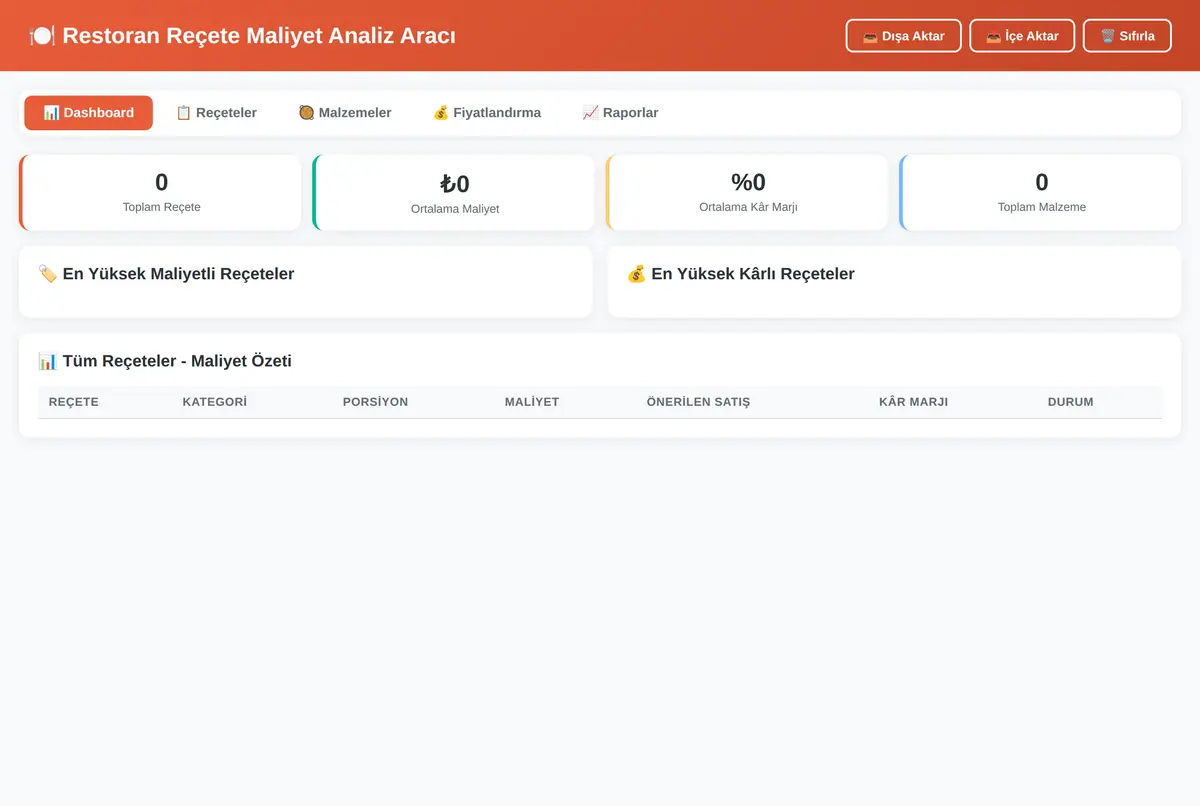The height and width of the screenshot is (806, 1200).
Task: Click the ÖNERİLEN SATIŞ column header
Action: 698,402
